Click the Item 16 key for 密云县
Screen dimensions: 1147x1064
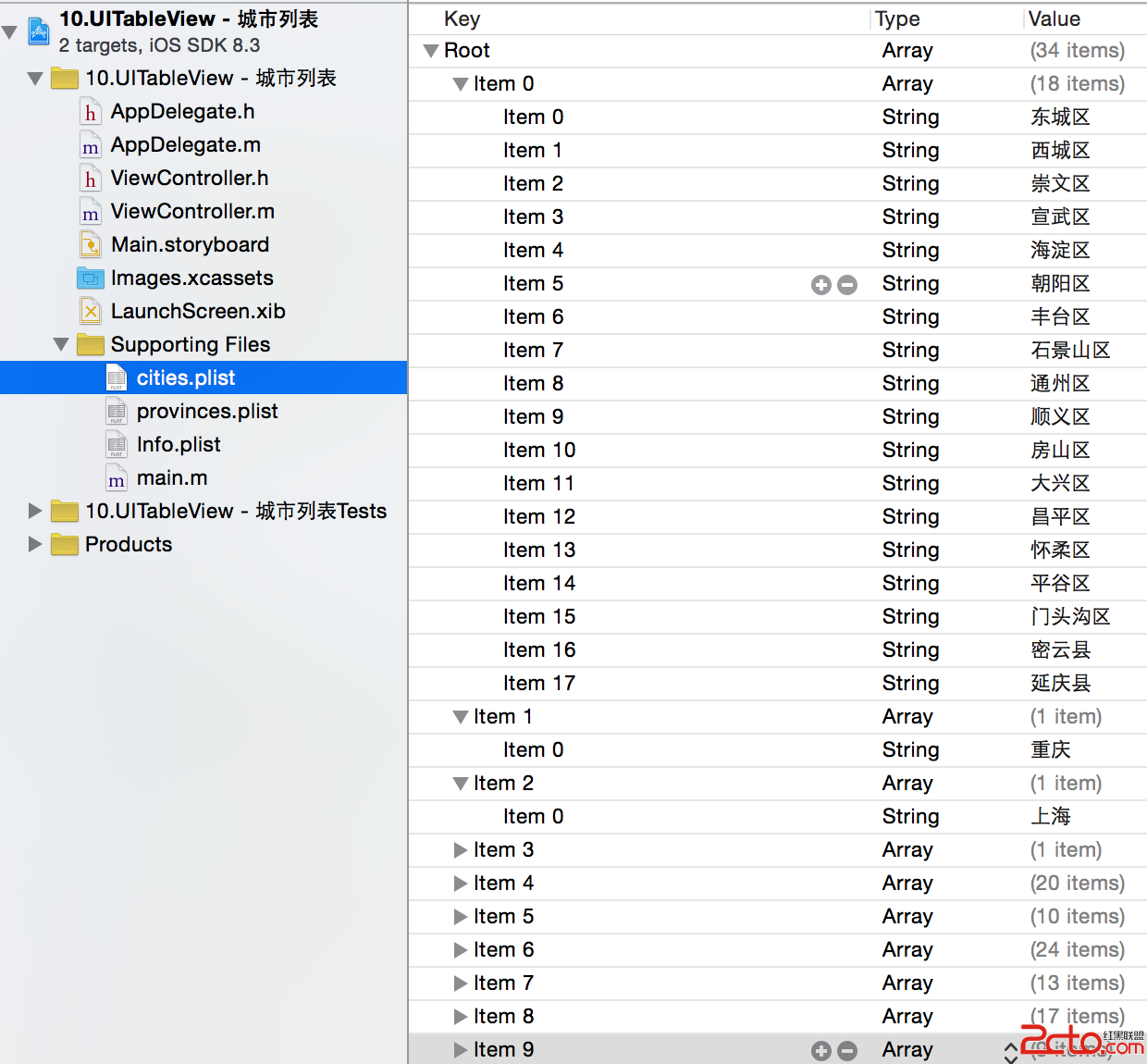click(539, 650)
